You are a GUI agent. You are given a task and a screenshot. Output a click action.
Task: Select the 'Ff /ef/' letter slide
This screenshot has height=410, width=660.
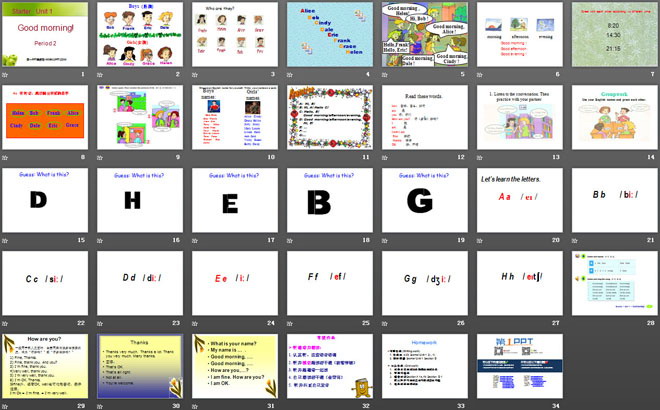pos(330,283)
